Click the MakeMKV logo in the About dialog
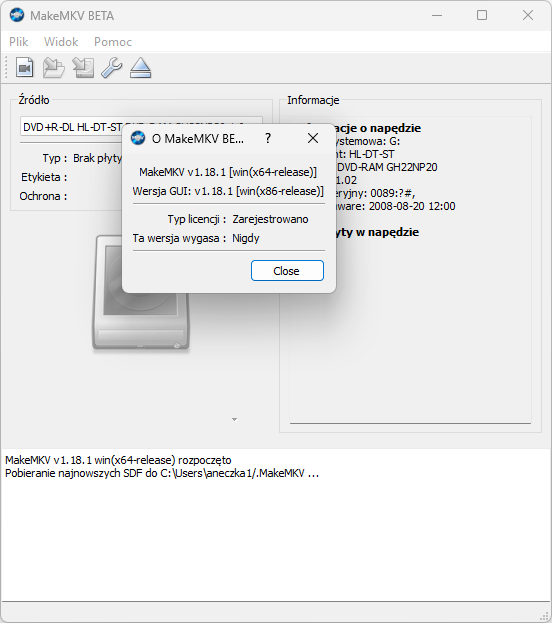The image size is (552, 623). point(138,138)
